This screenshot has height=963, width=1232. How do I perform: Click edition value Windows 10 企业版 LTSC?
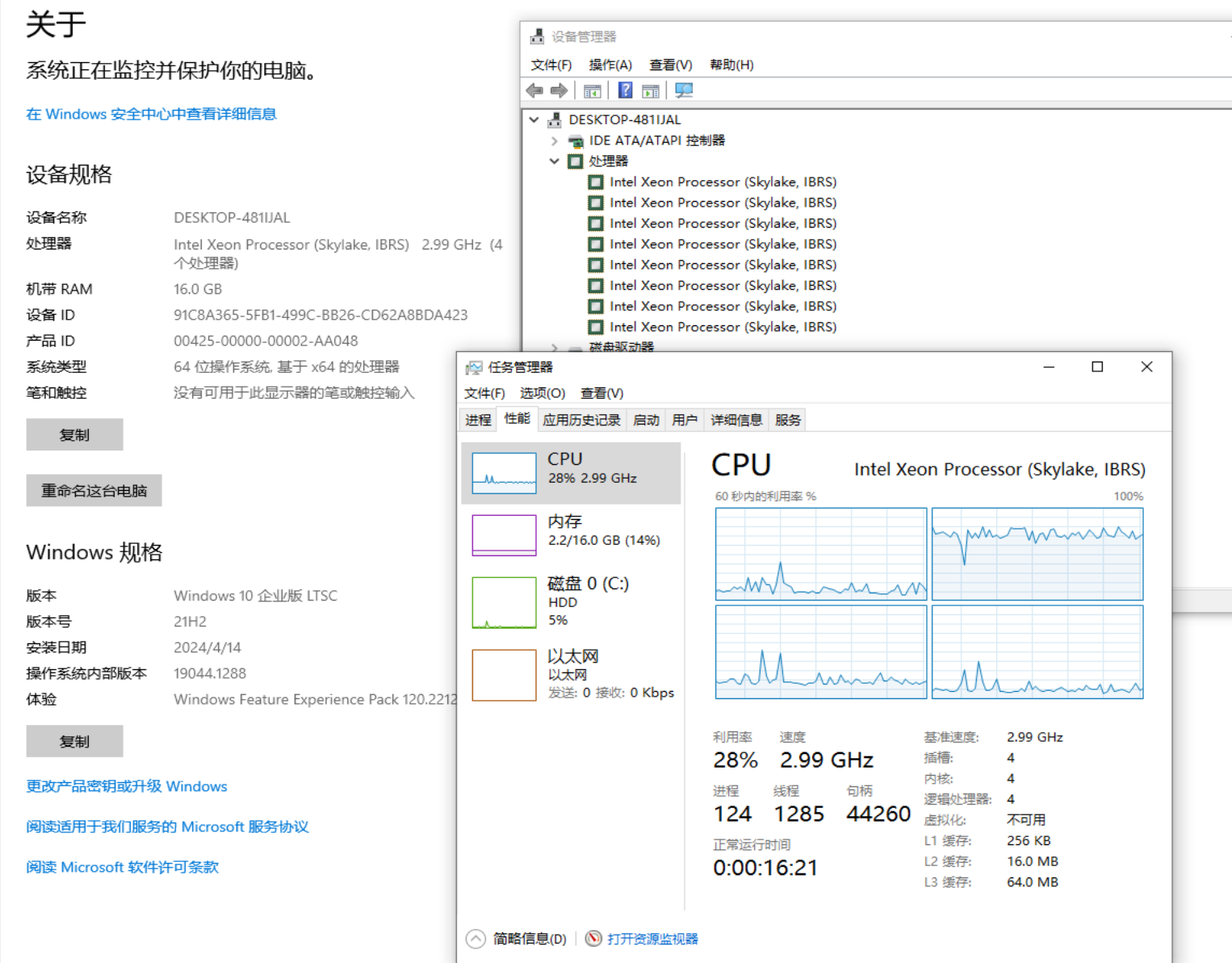coord(255,596)
